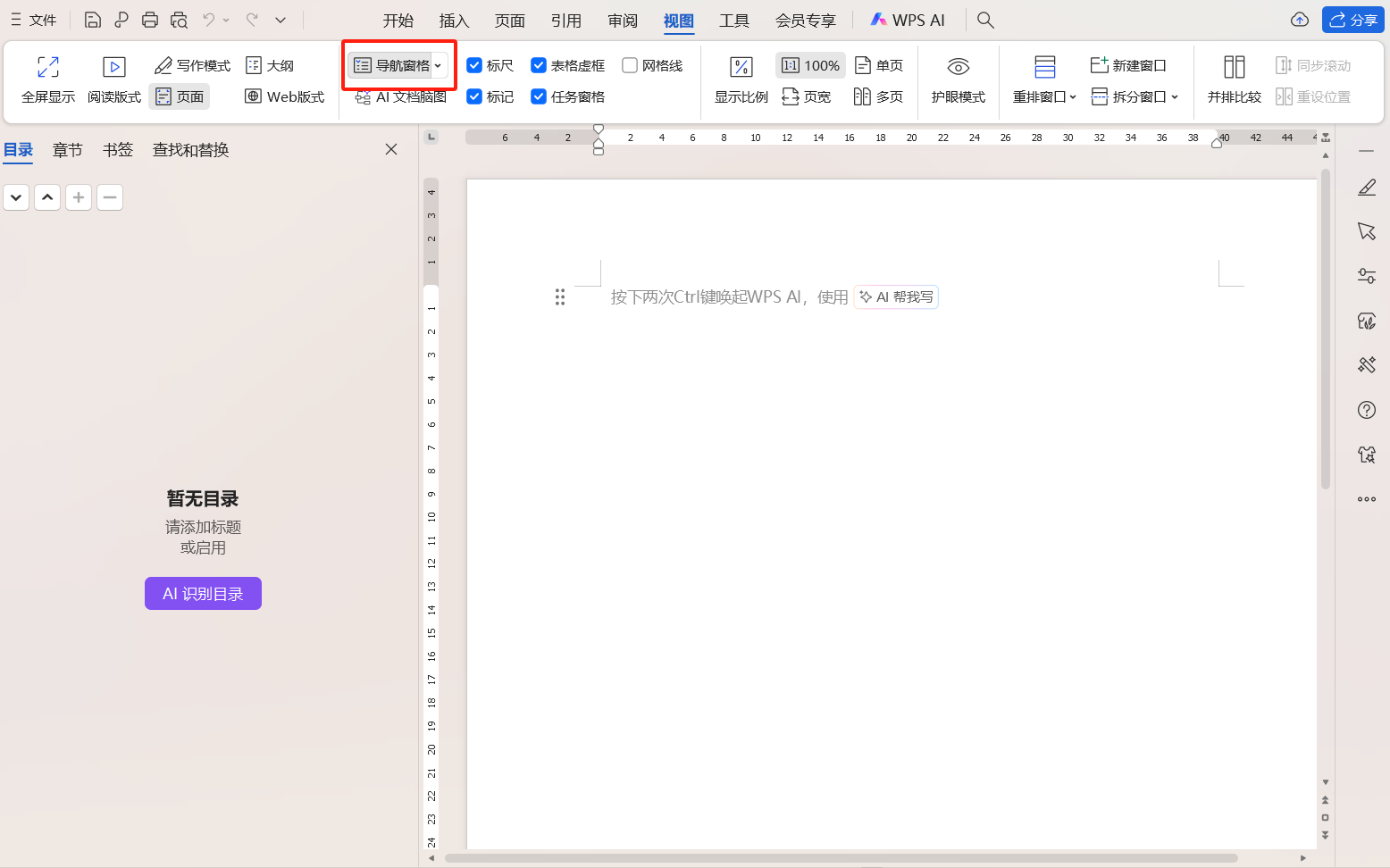Click the AI 识别目录 button
The width and height of the screenshot is (1390, 868).
pos(203,593)
